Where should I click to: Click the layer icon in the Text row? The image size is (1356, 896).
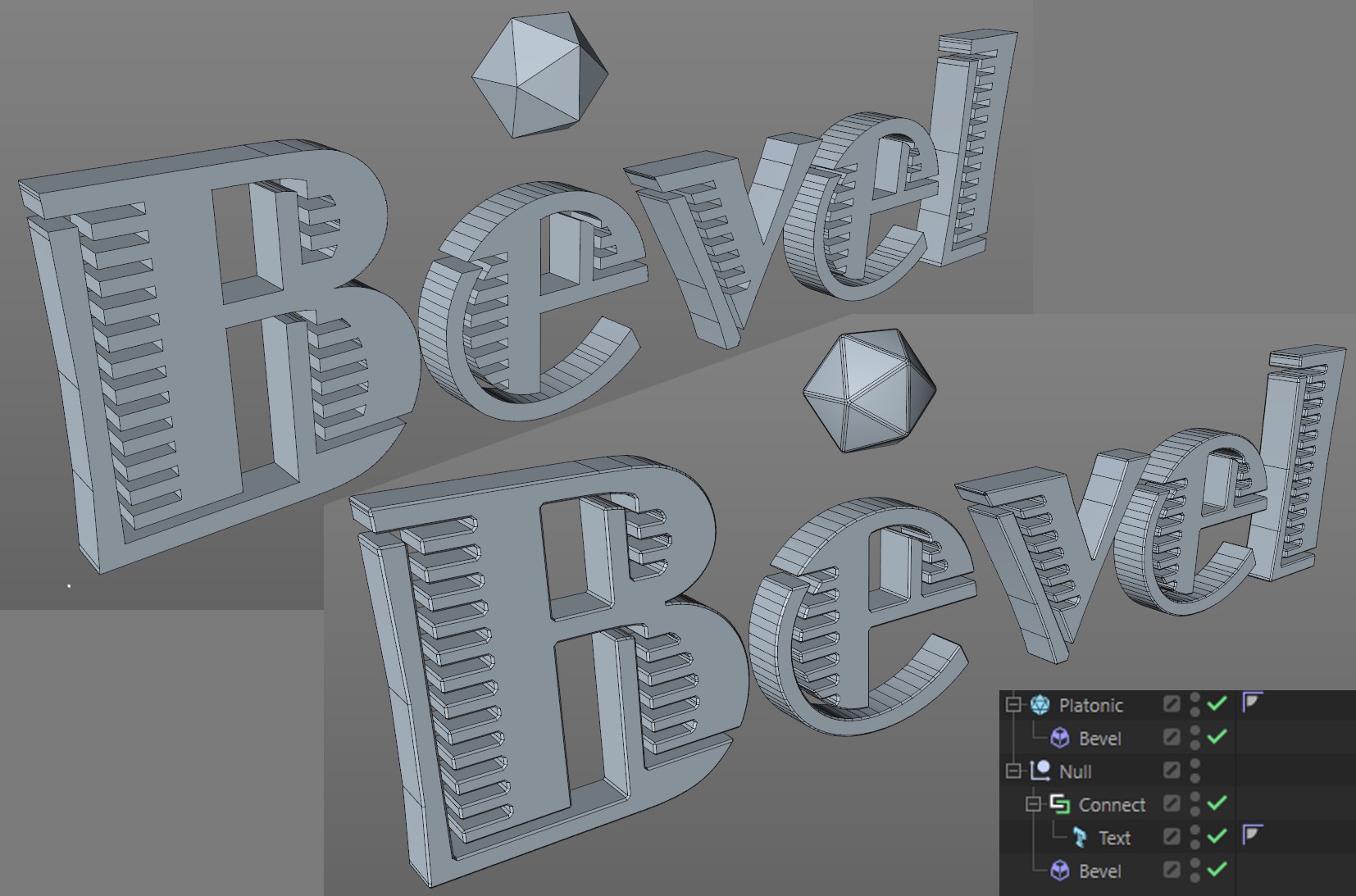[x=1172, y=836]
